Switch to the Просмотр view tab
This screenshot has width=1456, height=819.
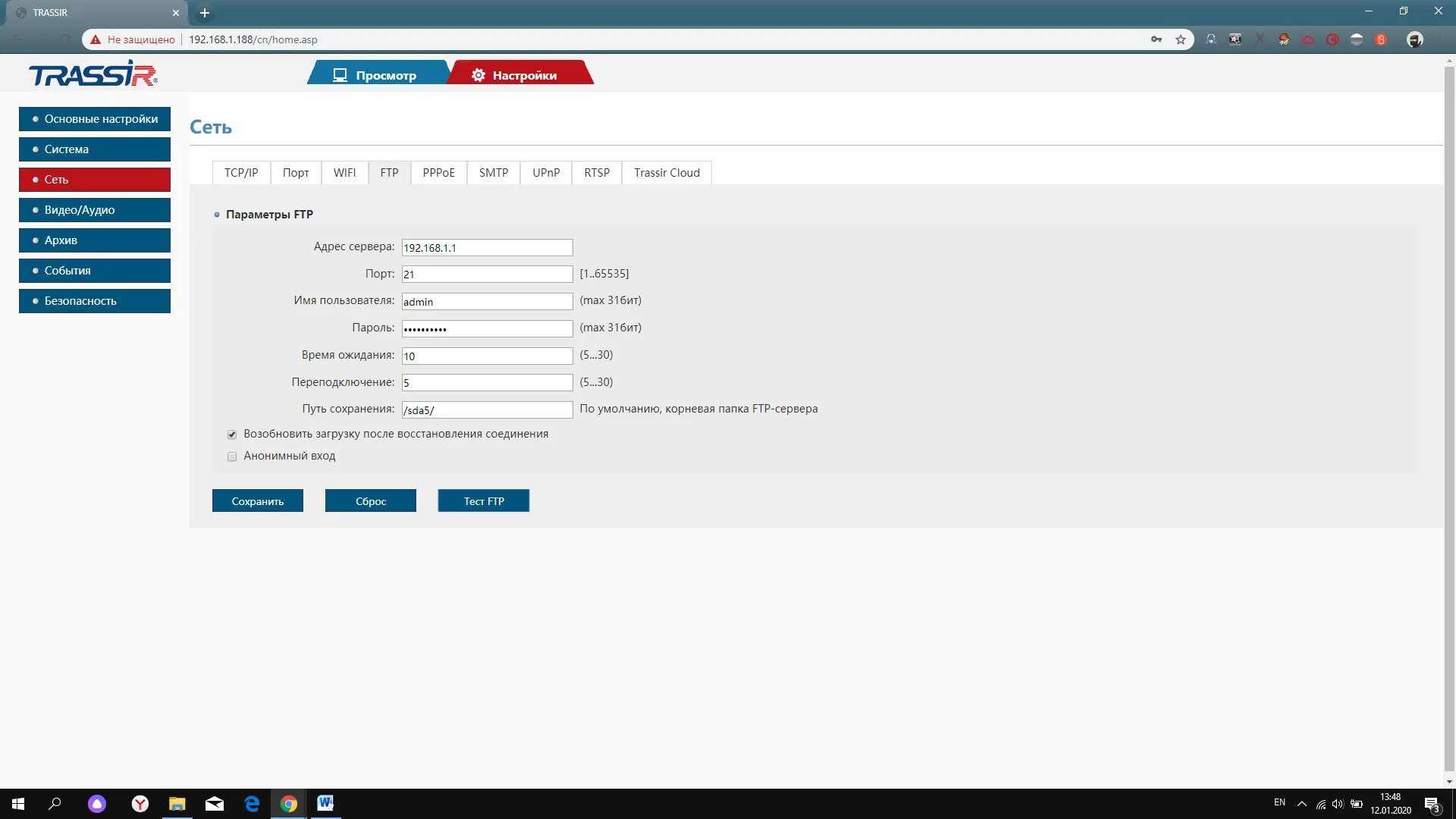point(377,75)
